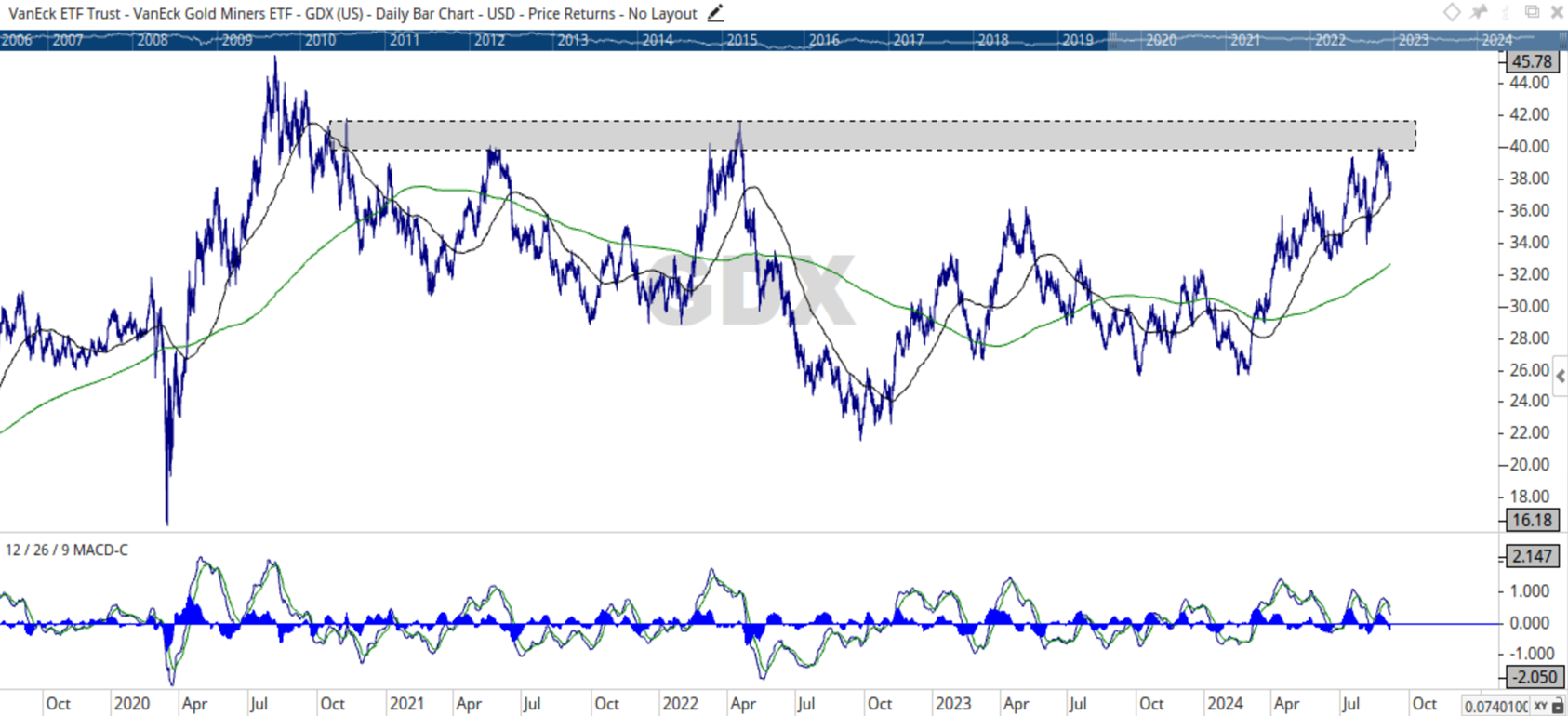
Task: Click the 20.00 price axis label
Action: 1530,464
